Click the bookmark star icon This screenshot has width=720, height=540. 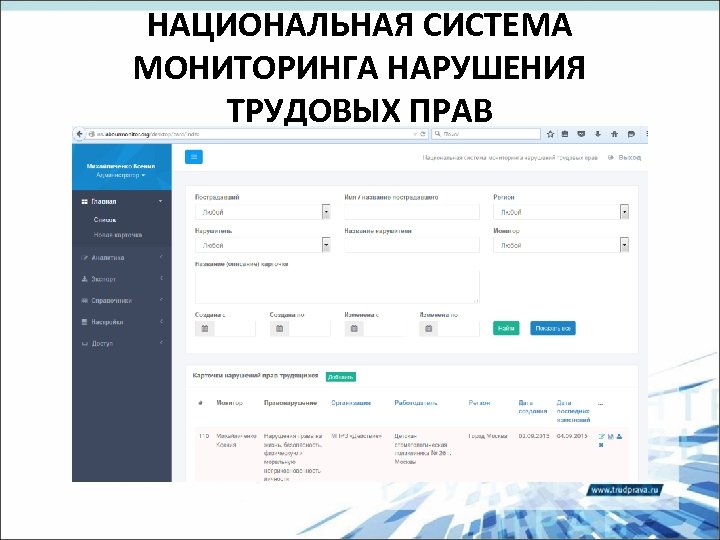point(551,134)
